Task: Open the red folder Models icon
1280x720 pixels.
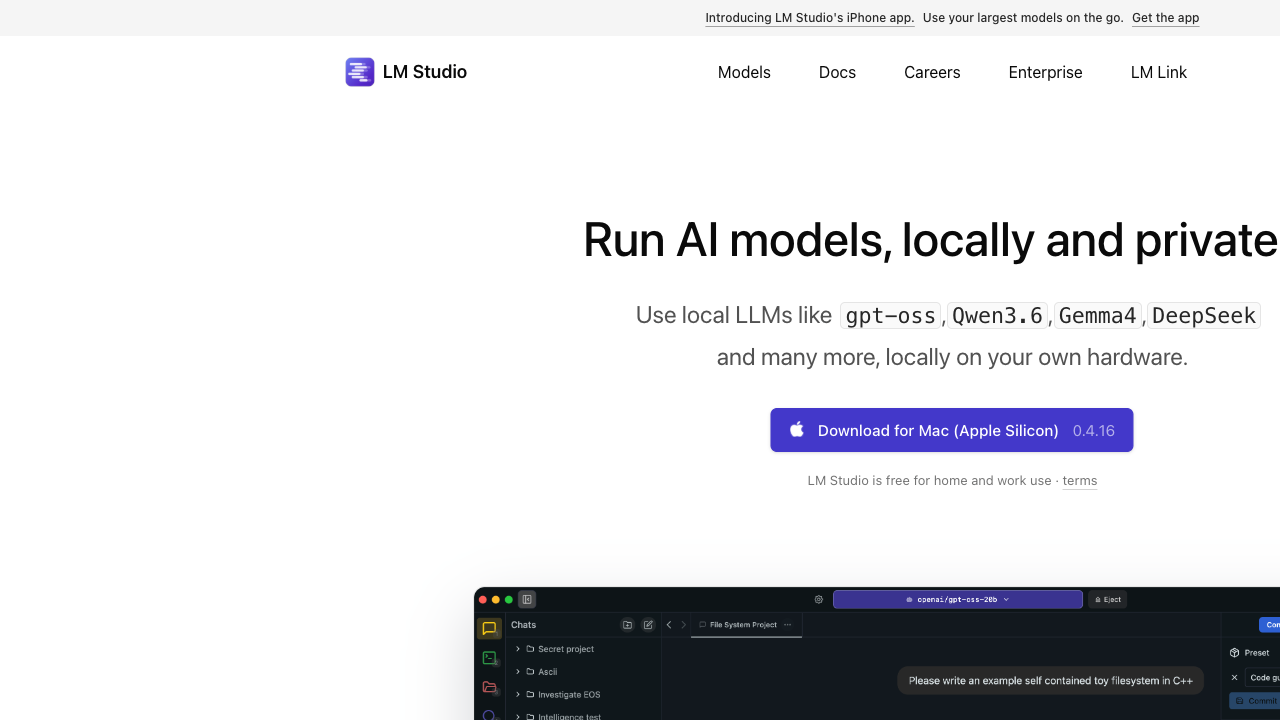Action: (x=489, y=687)
